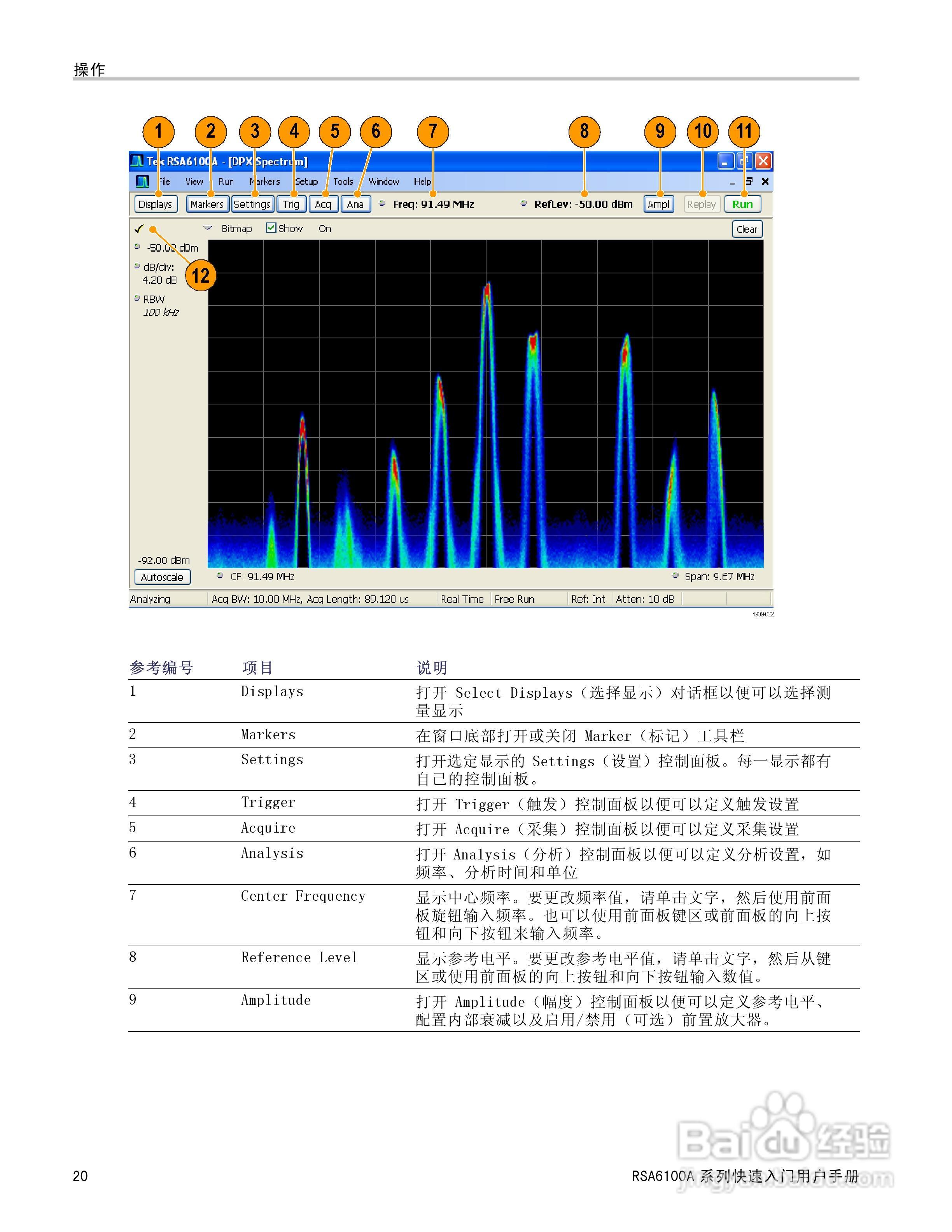952x1232 pixels.
Task: Clear the DPX display with Clear button
Action: click(x=747, y=229)
